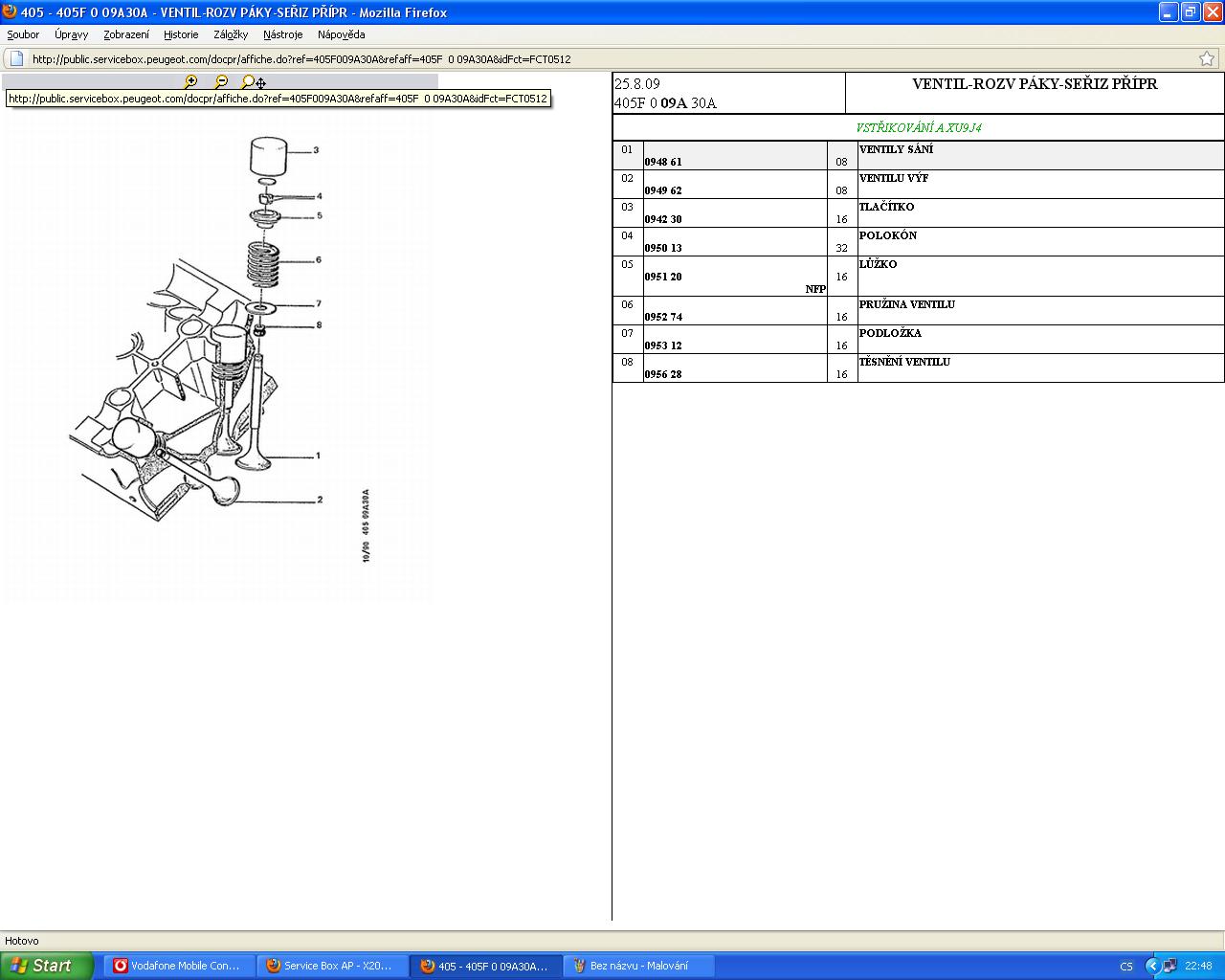Open the Nástroje menu
Viewport: 1225px width, 980px height.
[282, 34]
